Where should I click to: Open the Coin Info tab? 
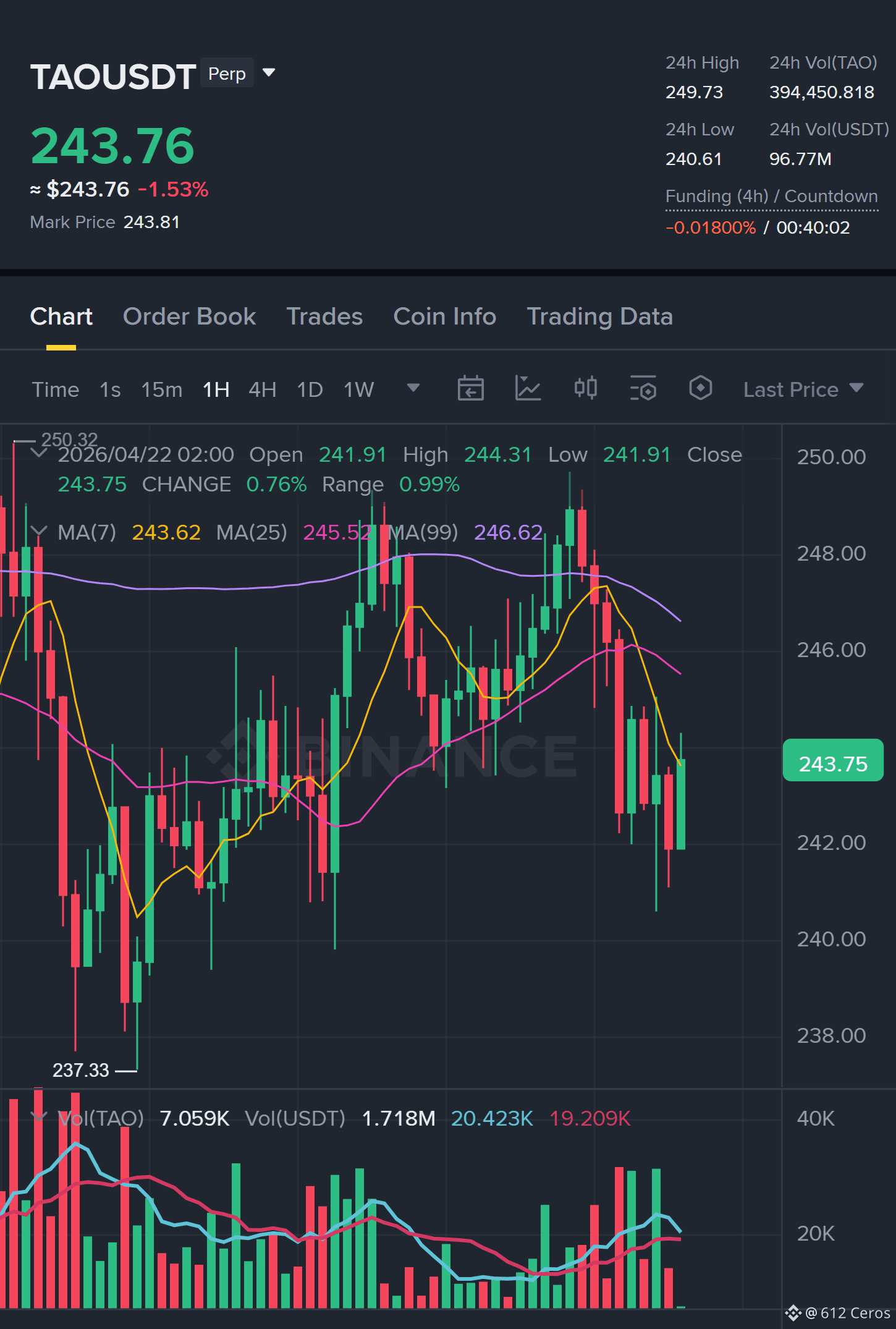click(445, 316)
